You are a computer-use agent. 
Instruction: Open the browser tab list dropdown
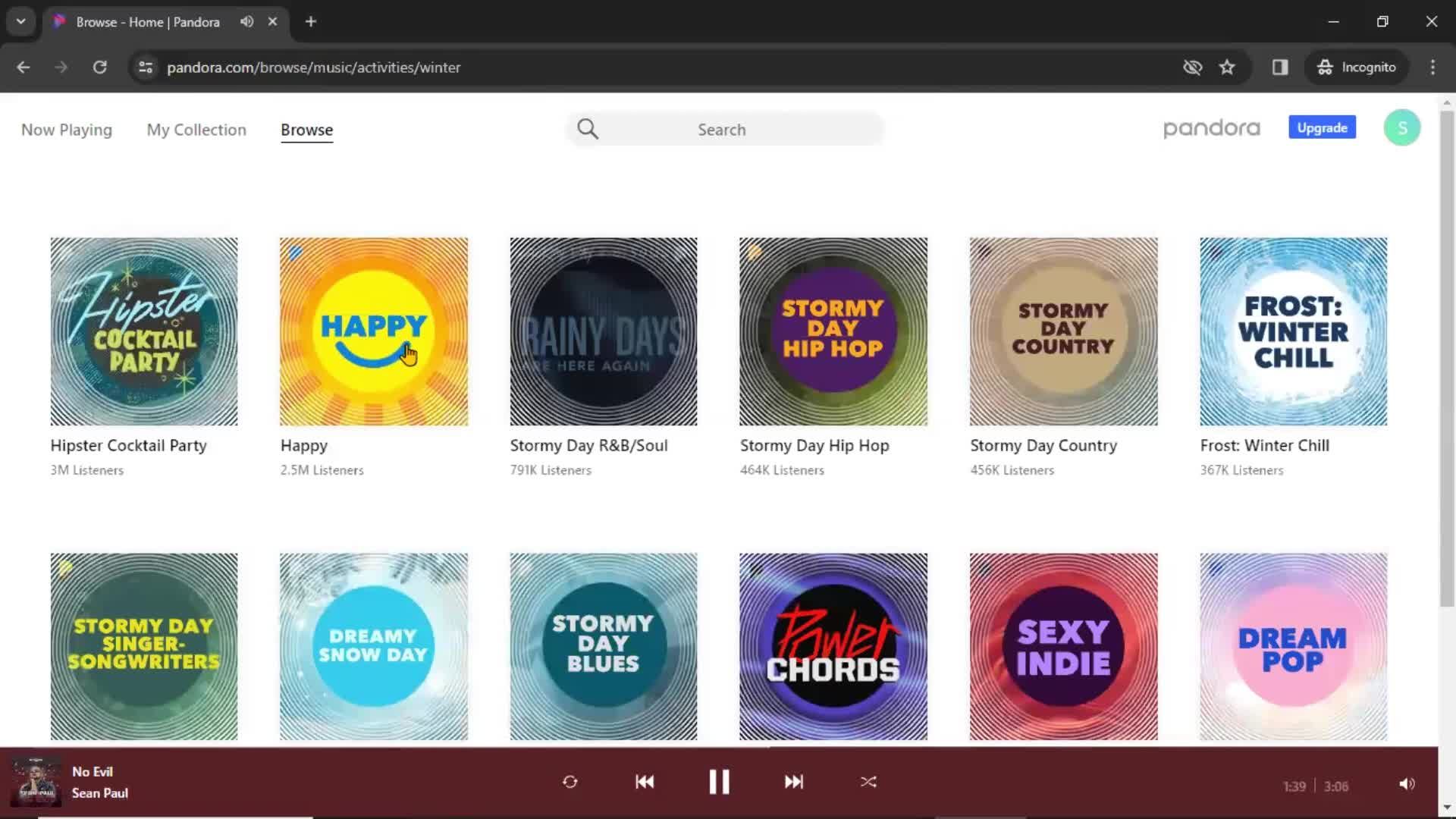21,21
